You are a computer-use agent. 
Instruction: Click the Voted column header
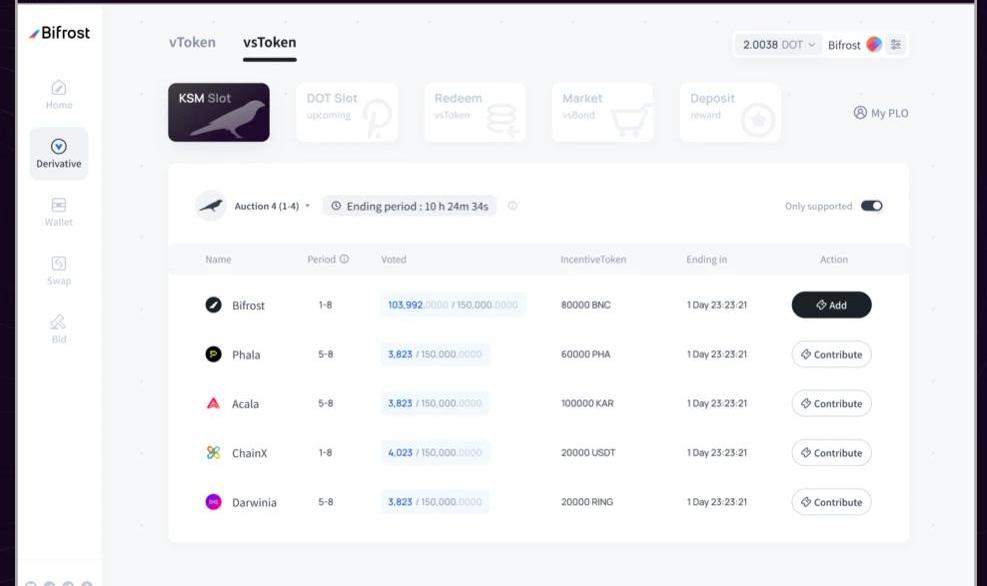tap(394, 259)
